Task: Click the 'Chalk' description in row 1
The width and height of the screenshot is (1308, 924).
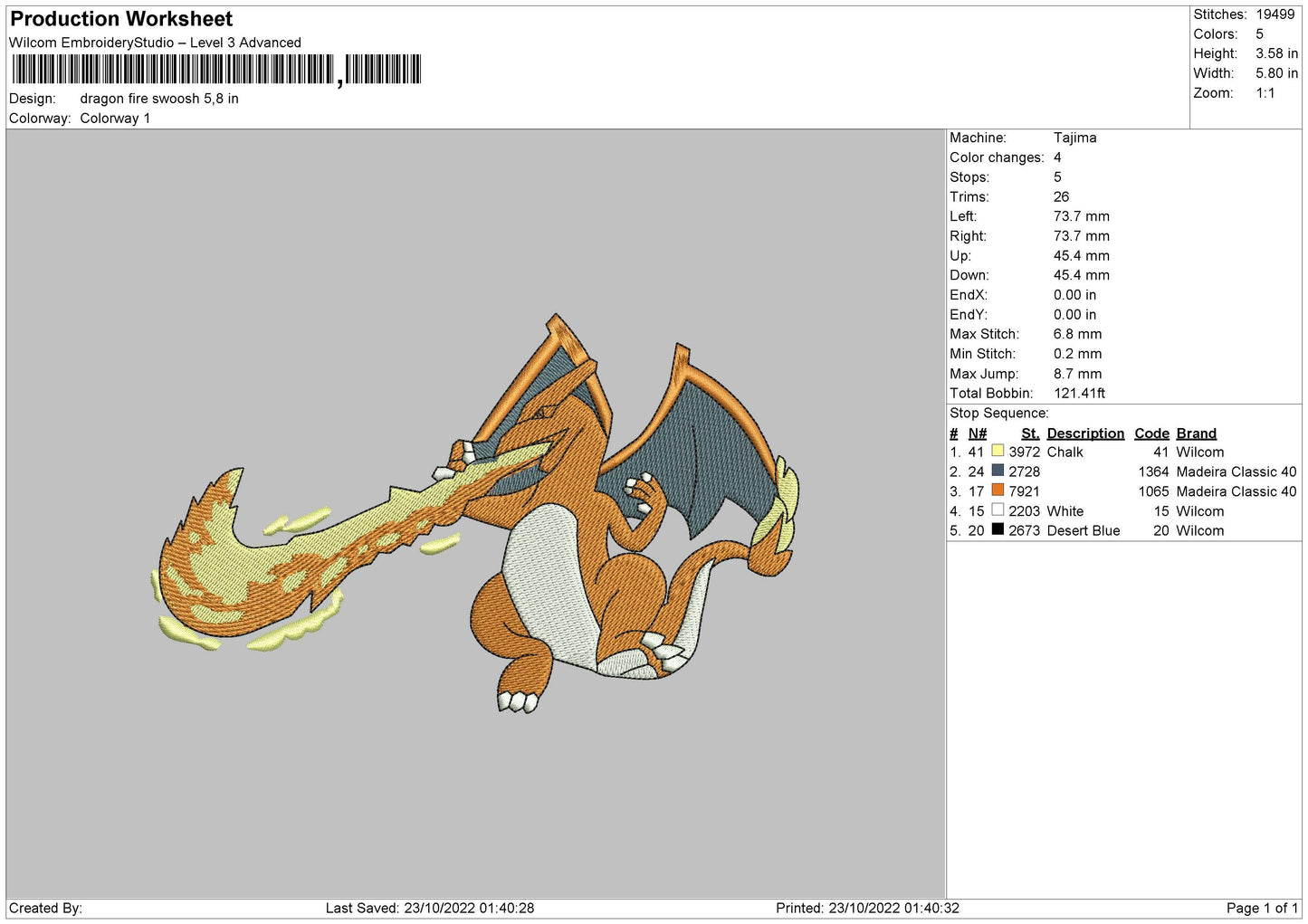Action: point(1065,452)
